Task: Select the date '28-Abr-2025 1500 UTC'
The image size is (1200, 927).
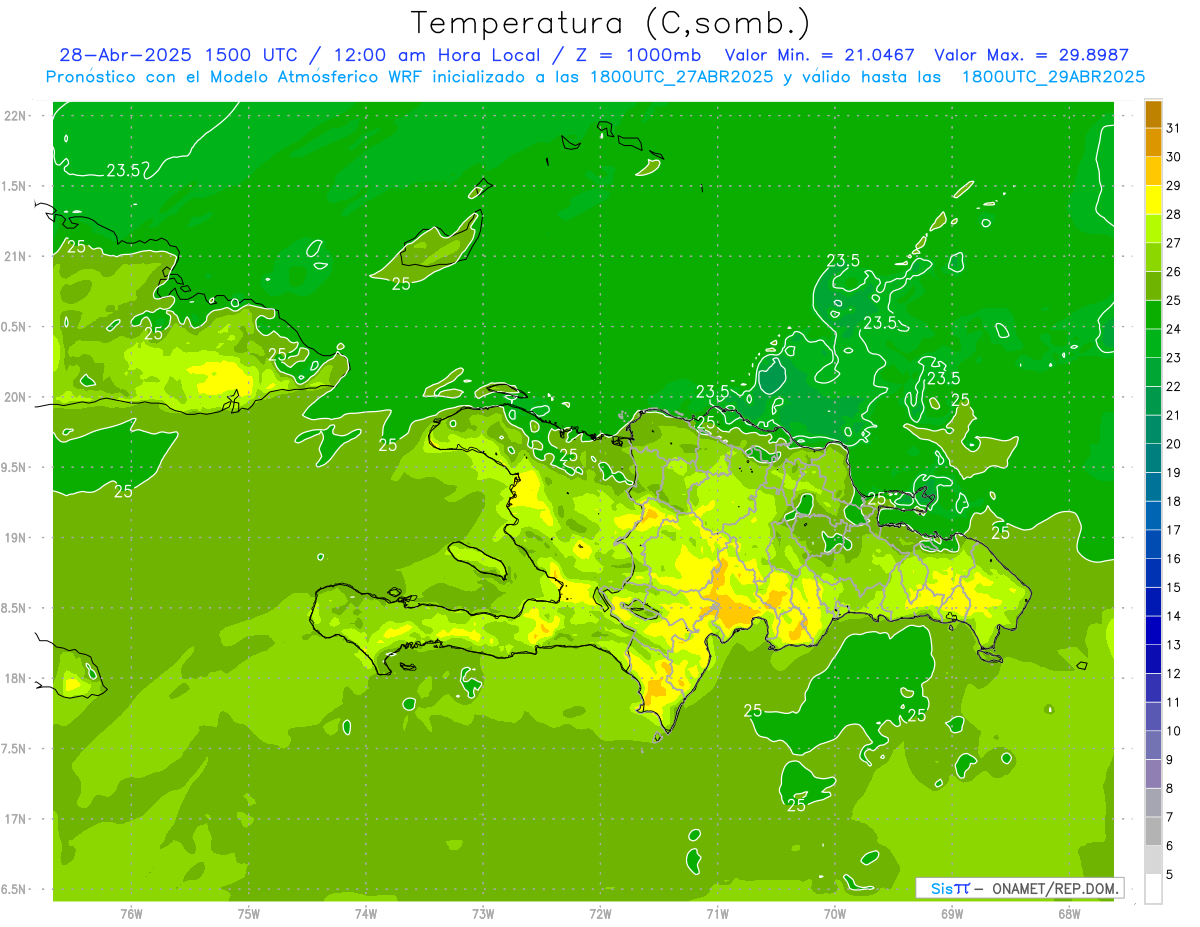Action: (x=178, y=55)
